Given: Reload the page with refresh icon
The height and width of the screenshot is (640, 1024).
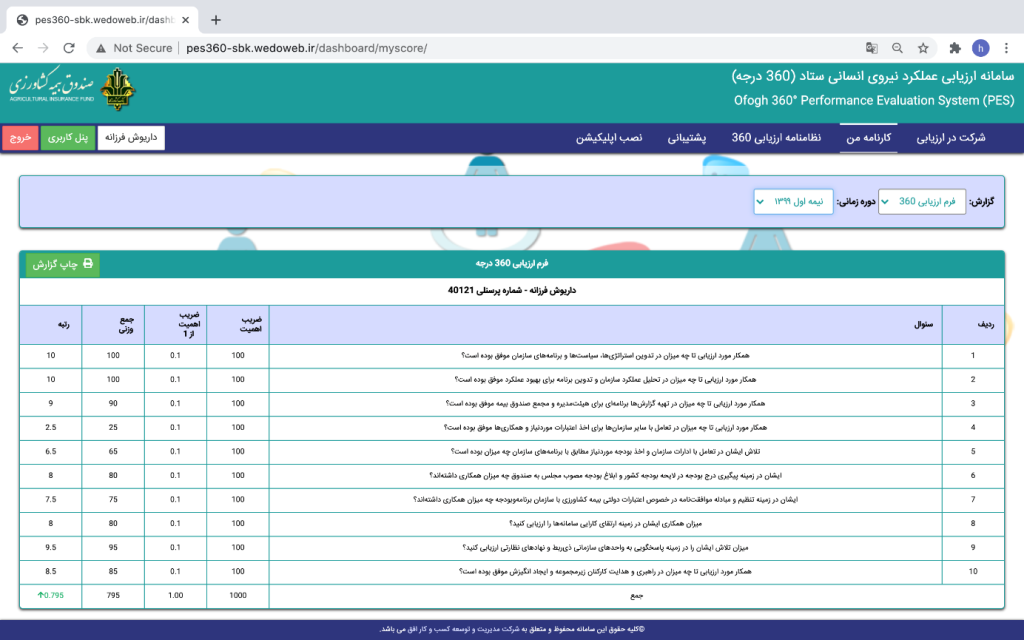Looking at the screenshot, I should click(x=69, y=48).
